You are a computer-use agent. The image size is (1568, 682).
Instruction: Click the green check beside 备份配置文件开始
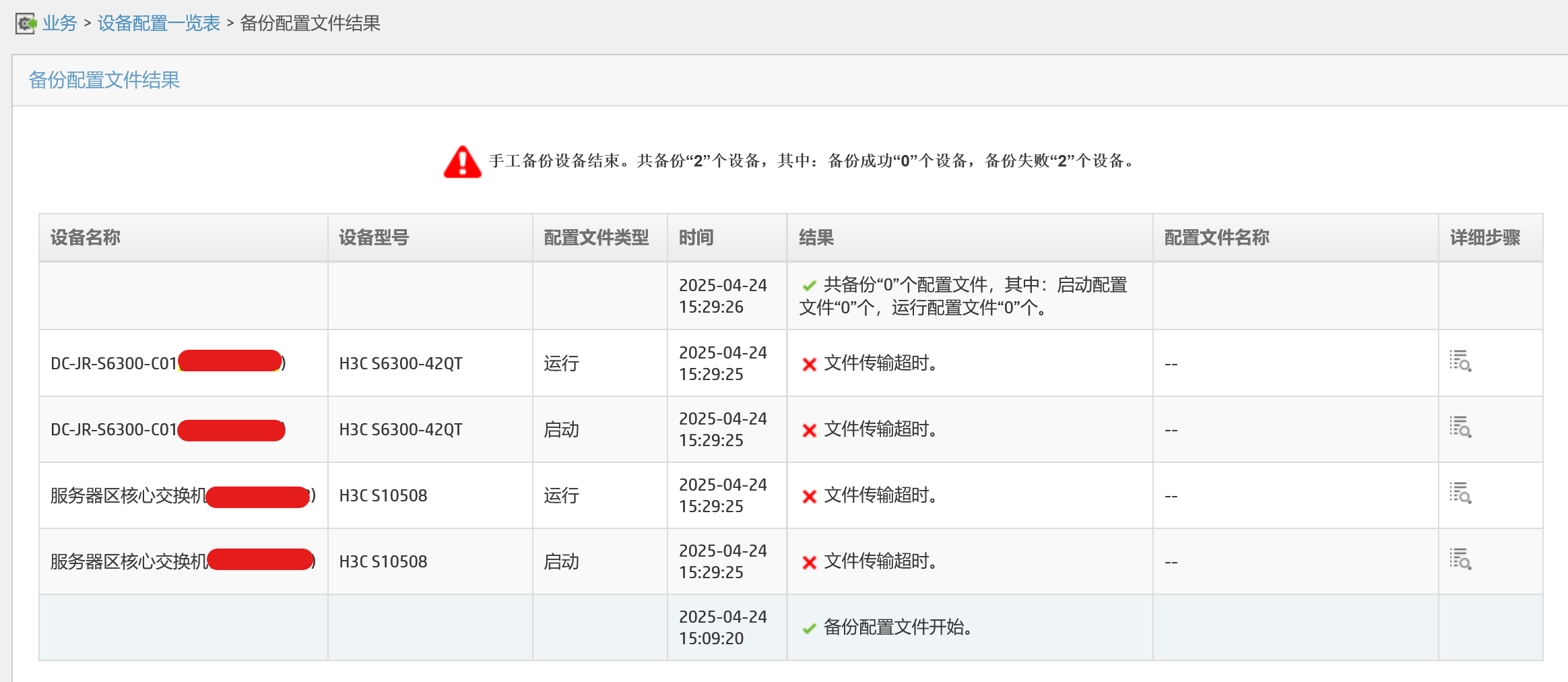point(810,629)
